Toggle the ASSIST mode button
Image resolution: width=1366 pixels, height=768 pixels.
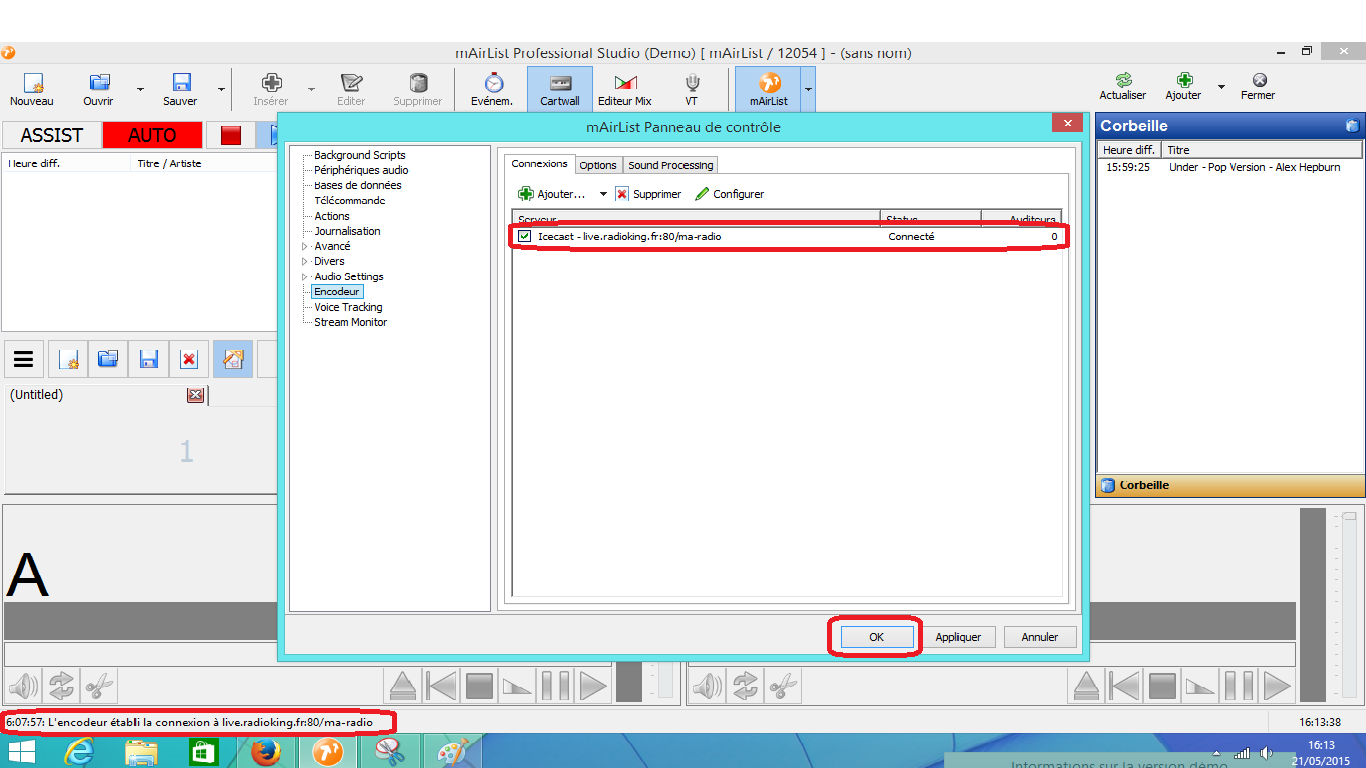(52, 135)
